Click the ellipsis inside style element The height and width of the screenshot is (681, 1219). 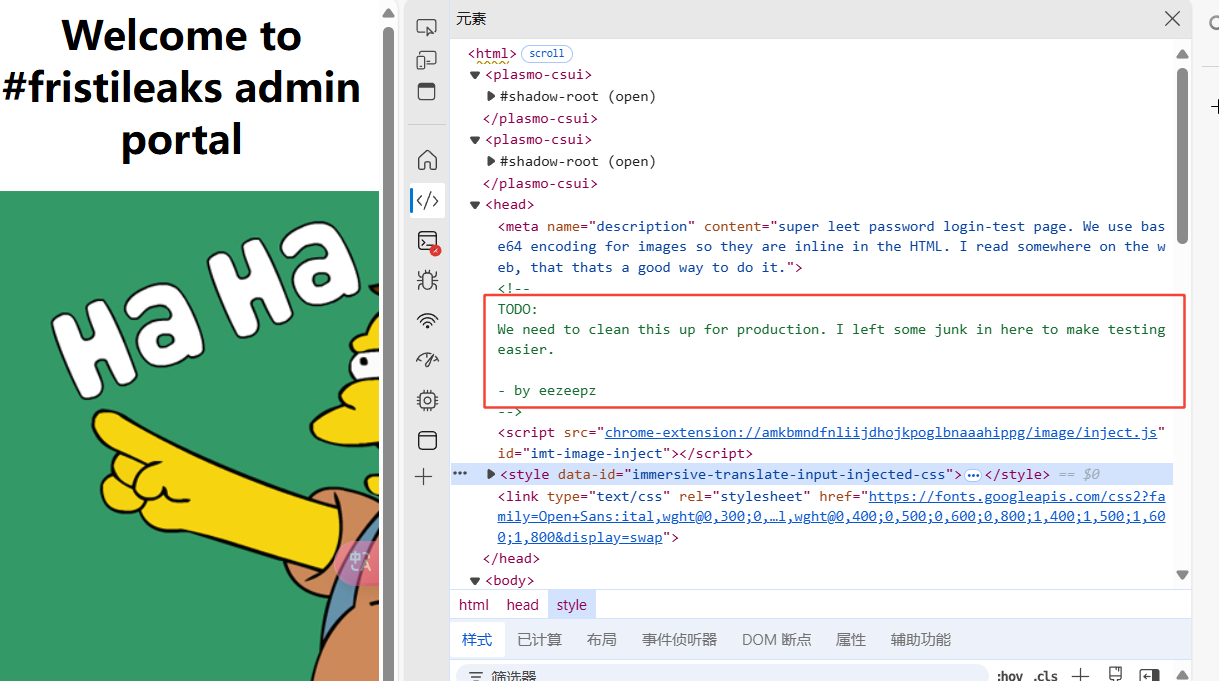pos(973,475)
